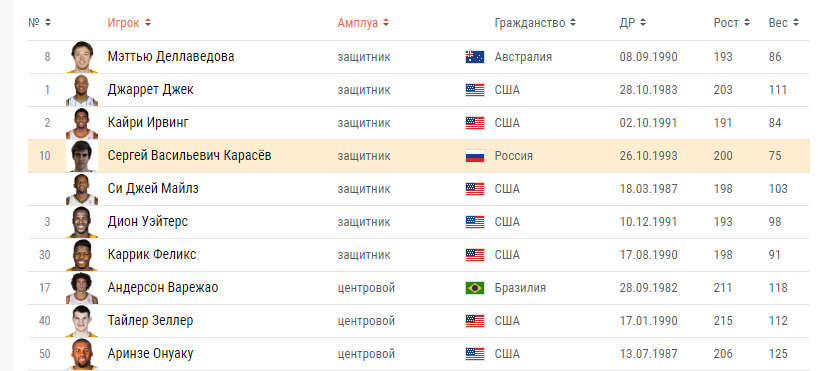Viewport: 818px width, 371px height.
Task: Open Си Джей Майлз profile link
Action: 153,188
